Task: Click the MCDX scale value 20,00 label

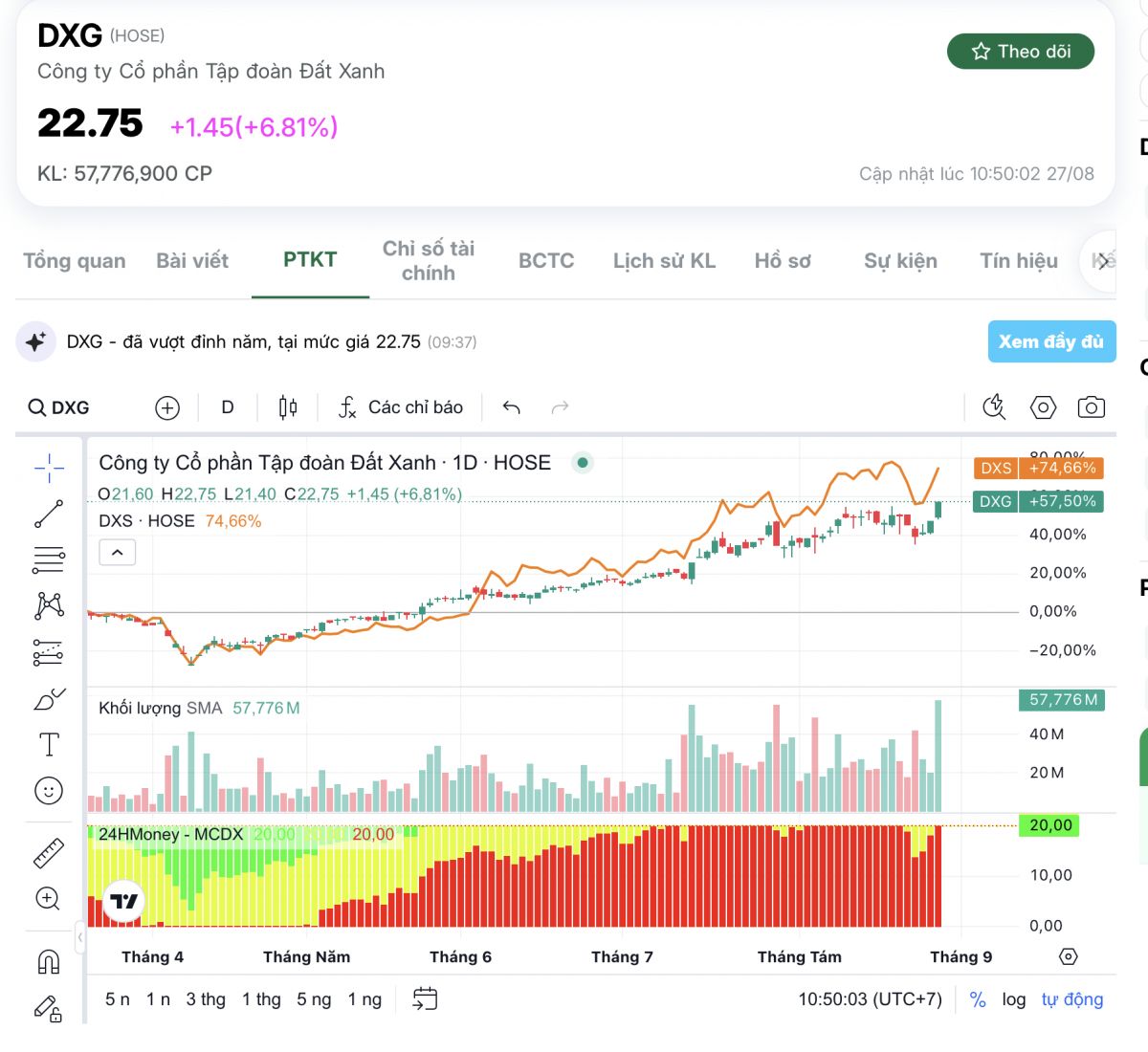Action: point(1050,825)
